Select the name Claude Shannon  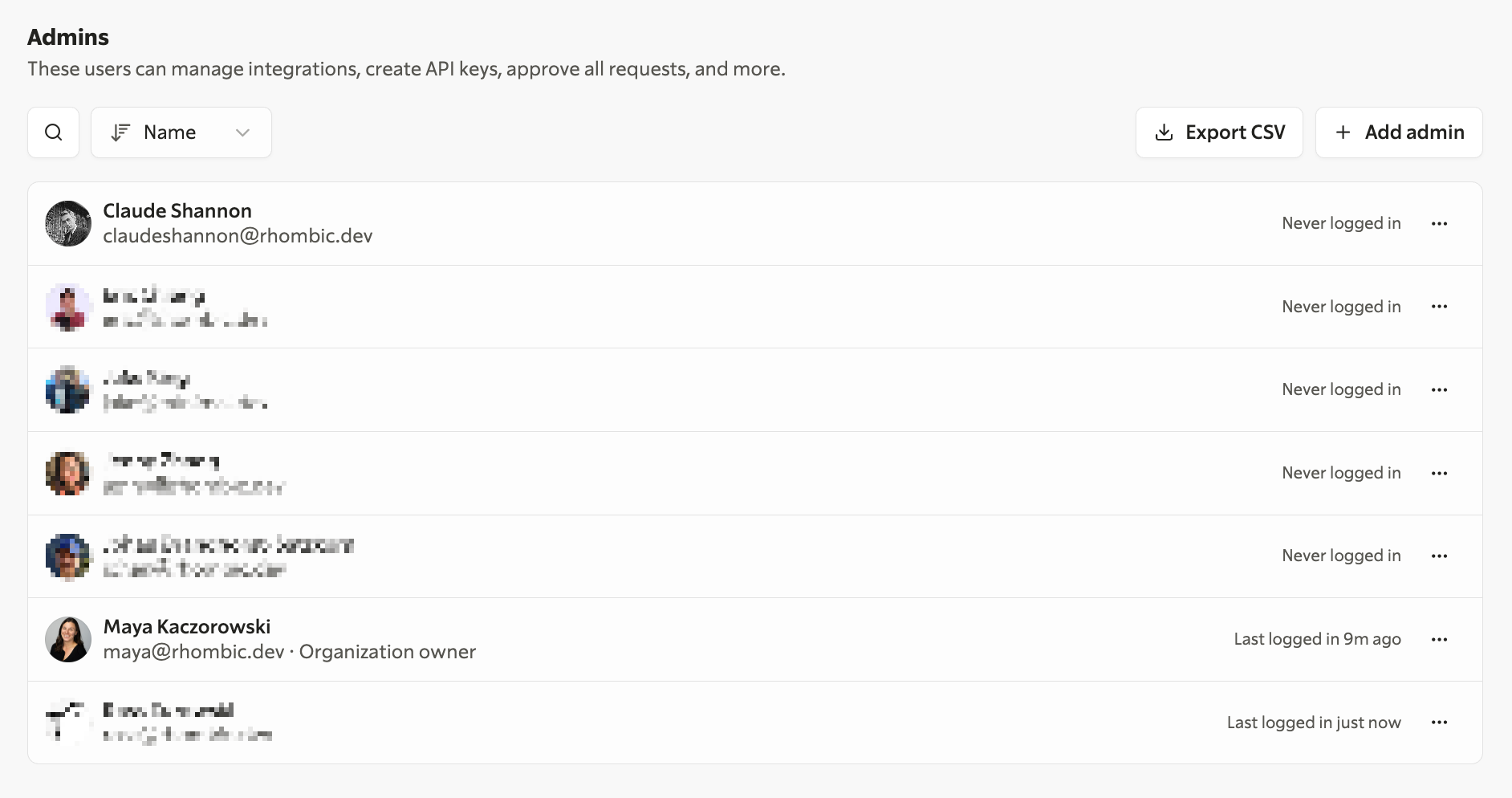(177, 211)
